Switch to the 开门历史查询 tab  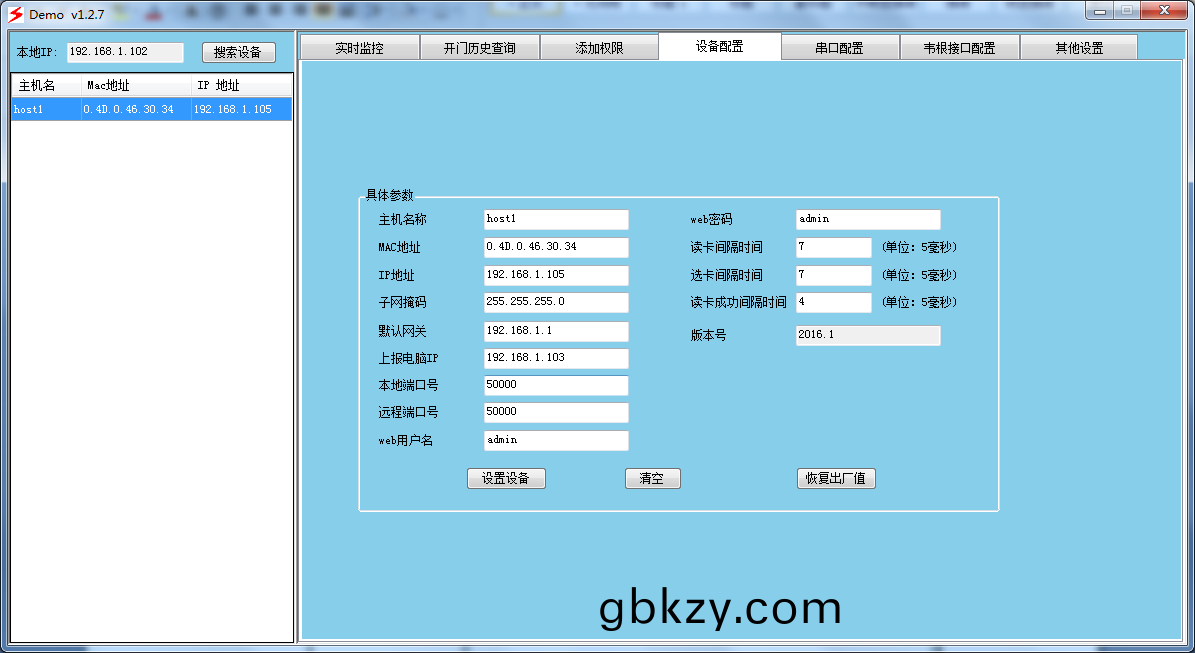pos(479,48)
